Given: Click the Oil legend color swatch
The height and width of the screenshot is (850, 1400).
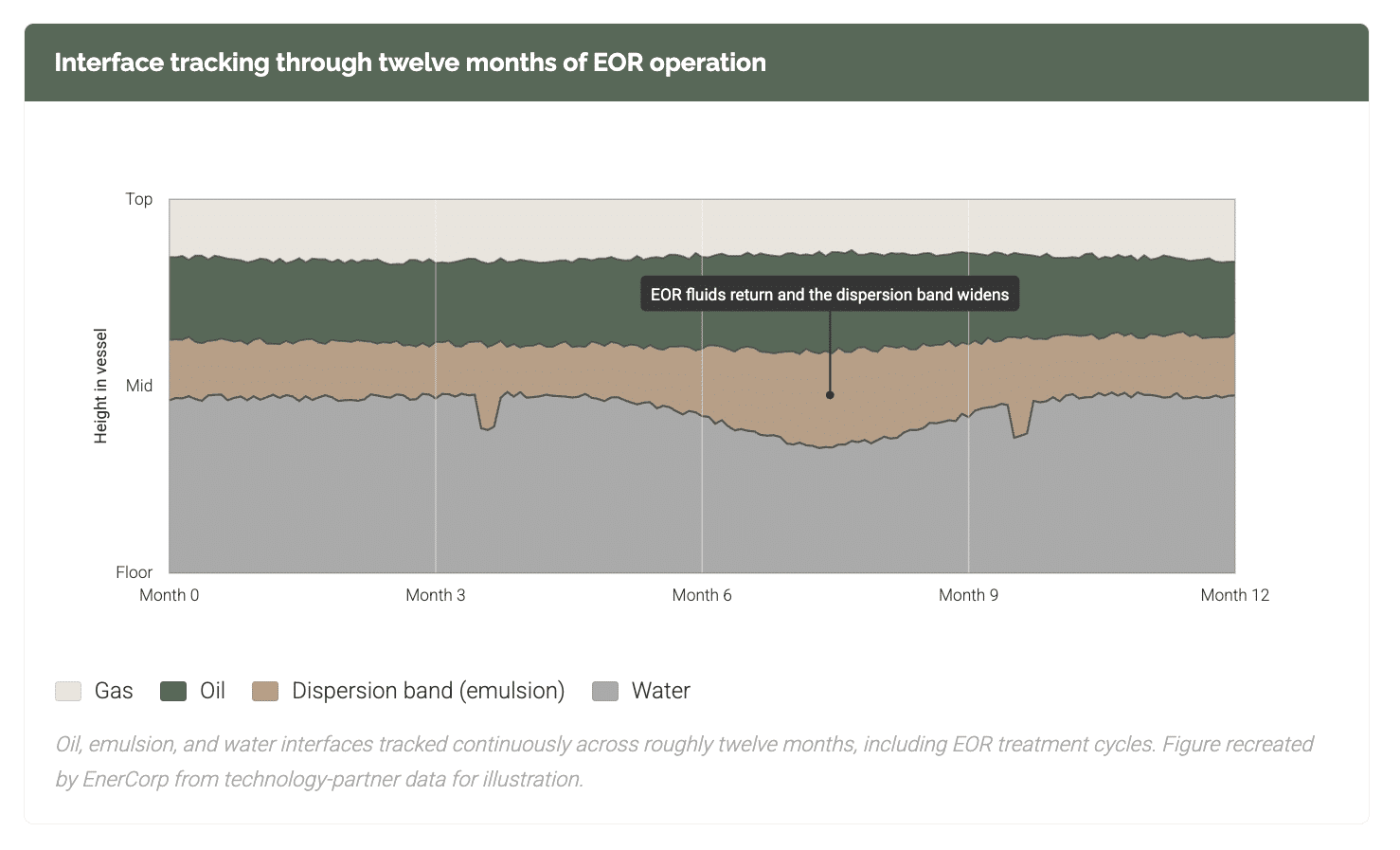Looking at the screenshot, I should point(173,691).
